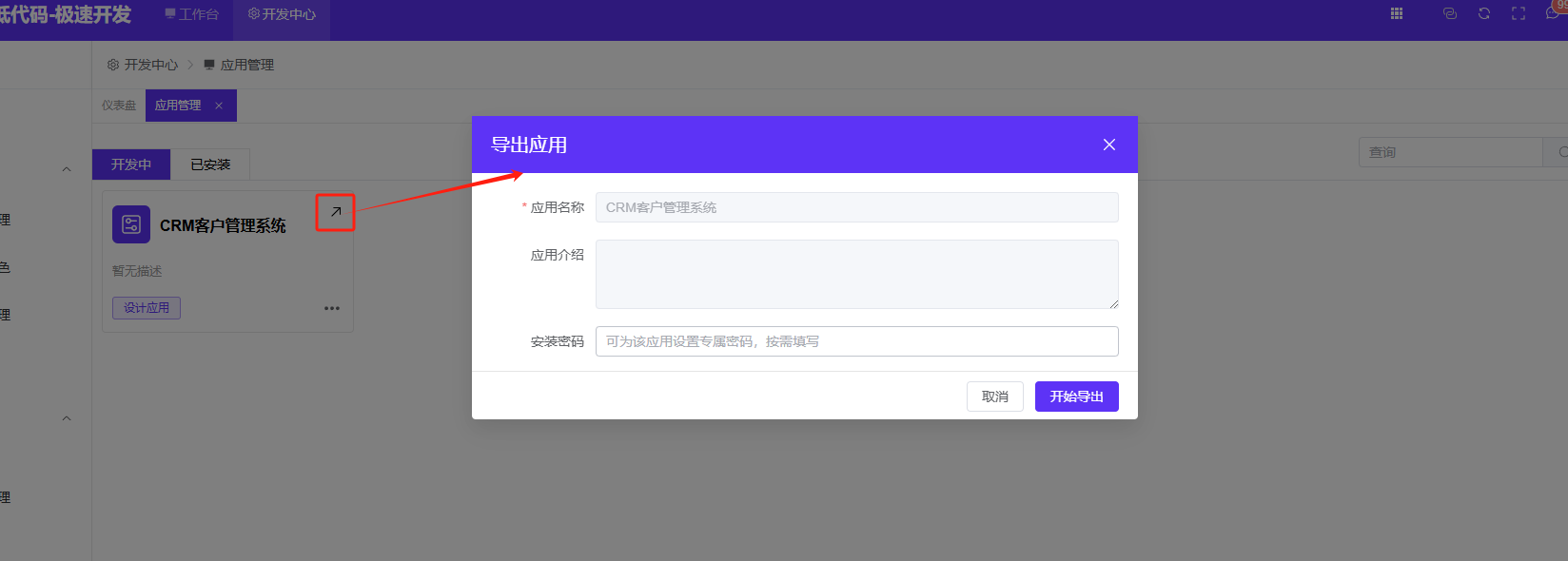
Task: Open 工作台 in the top navigation
Action: (x=192, y=14)
